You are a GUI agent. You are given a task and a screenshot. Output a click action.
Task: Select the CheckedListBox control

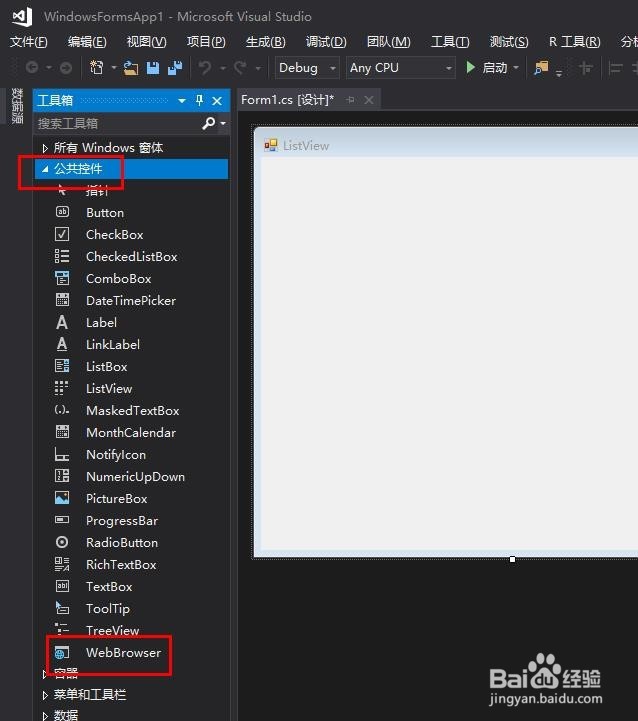(131, 257)
